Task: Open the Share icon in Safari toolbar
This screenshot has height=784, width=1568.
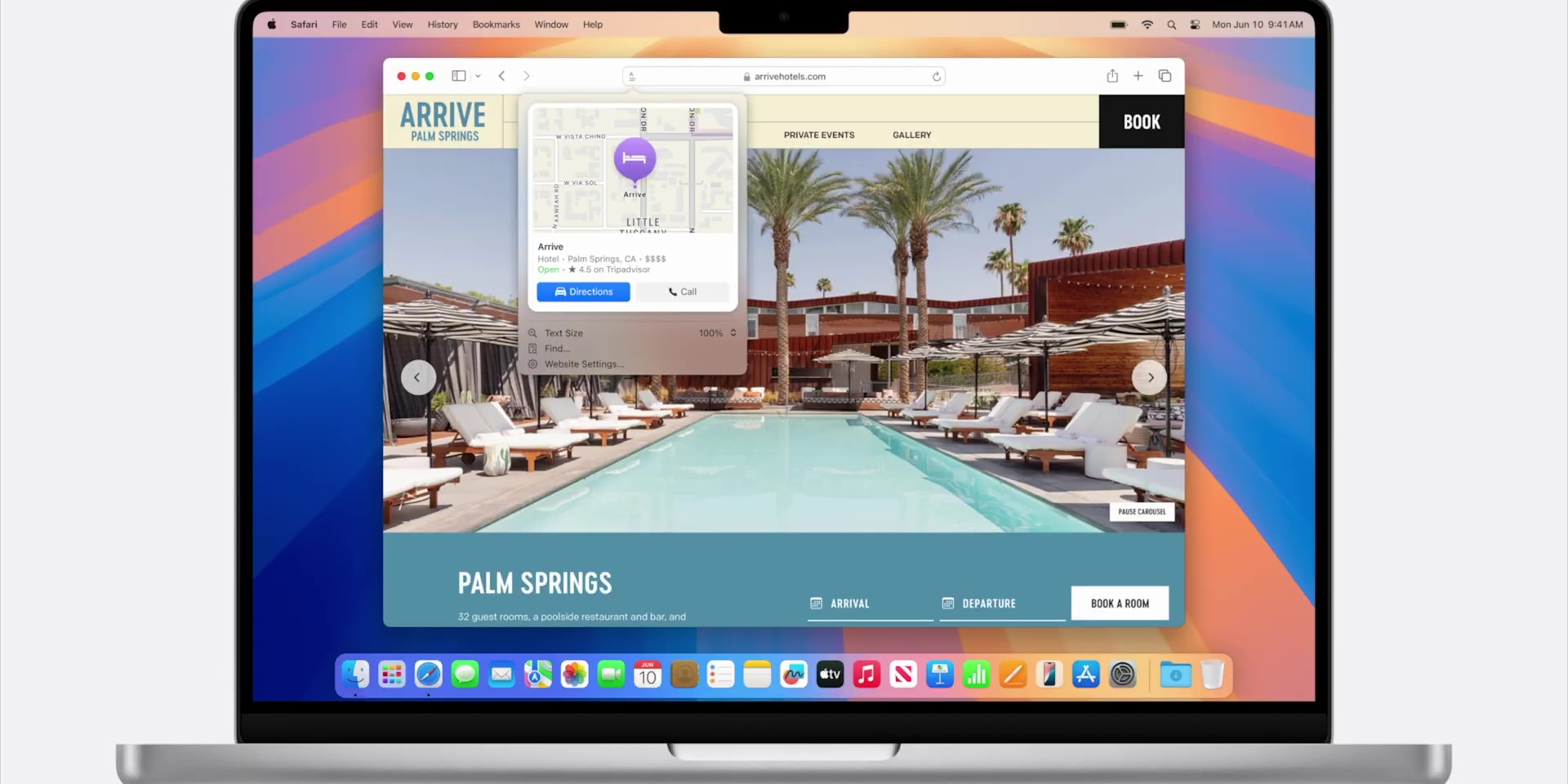Action: tap(1112, 76)
